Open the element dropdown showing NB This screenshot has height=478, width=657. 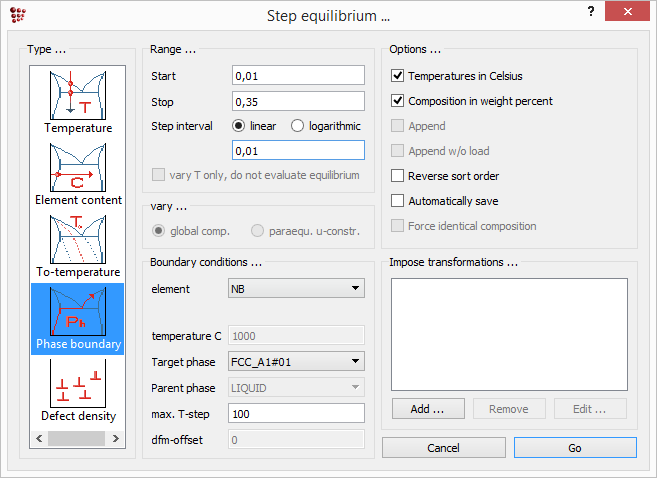pos(296,289)
